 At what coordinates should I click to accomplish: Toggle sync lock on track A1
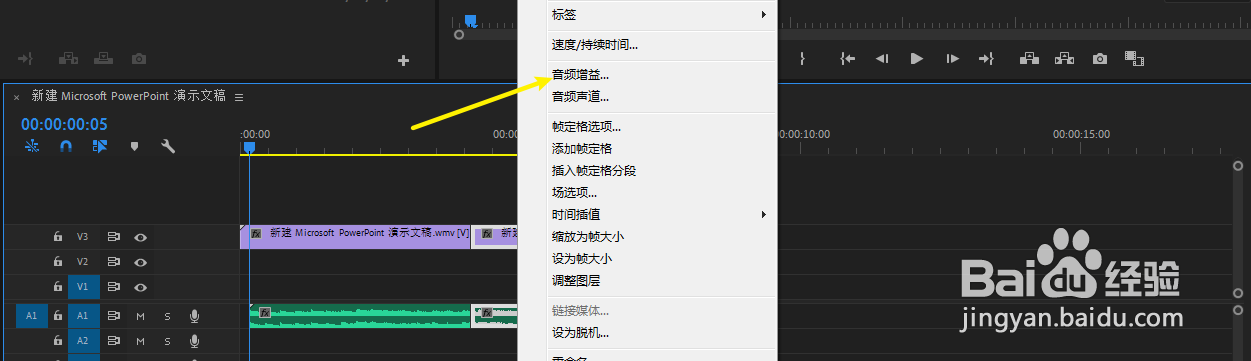[x=114, y=316]
